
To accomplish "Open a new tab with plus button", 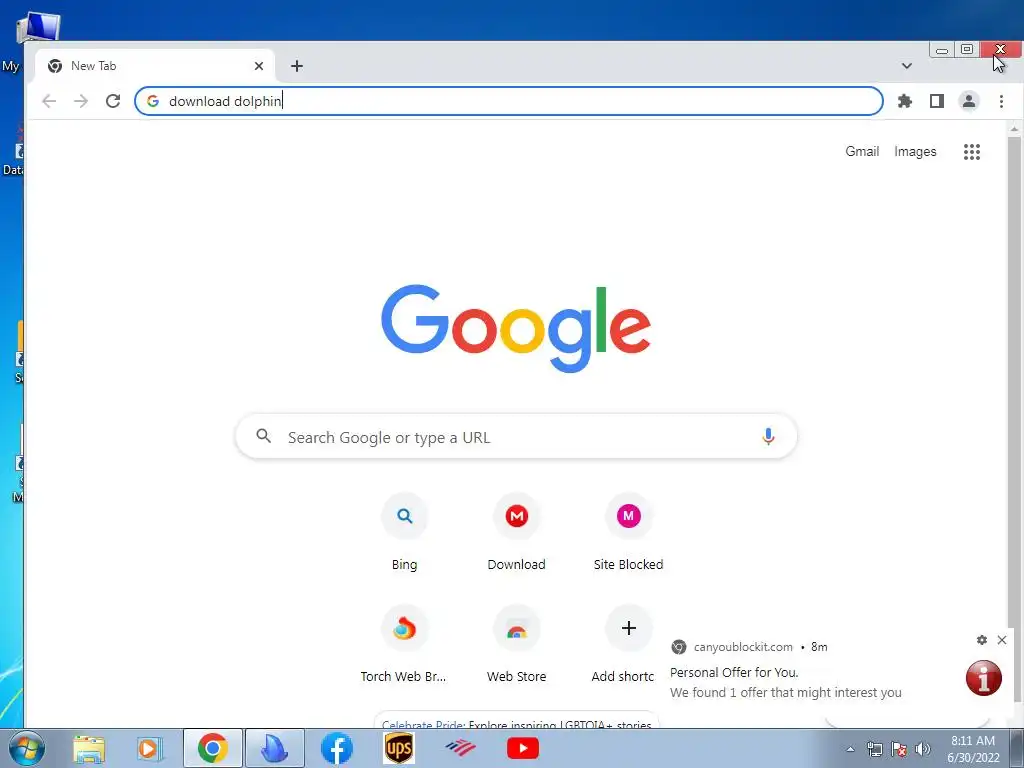I will pos(296,66).
